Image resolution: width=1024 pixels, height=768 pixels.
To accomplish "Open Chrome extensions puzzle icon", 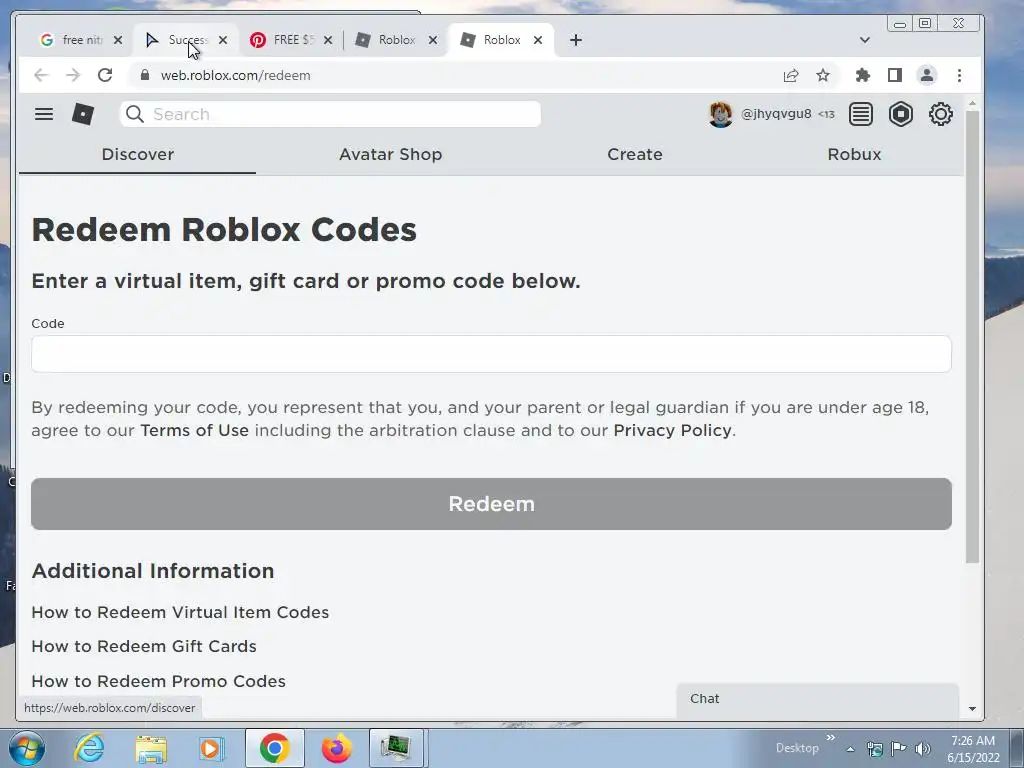I will click(x=863, y=75).
